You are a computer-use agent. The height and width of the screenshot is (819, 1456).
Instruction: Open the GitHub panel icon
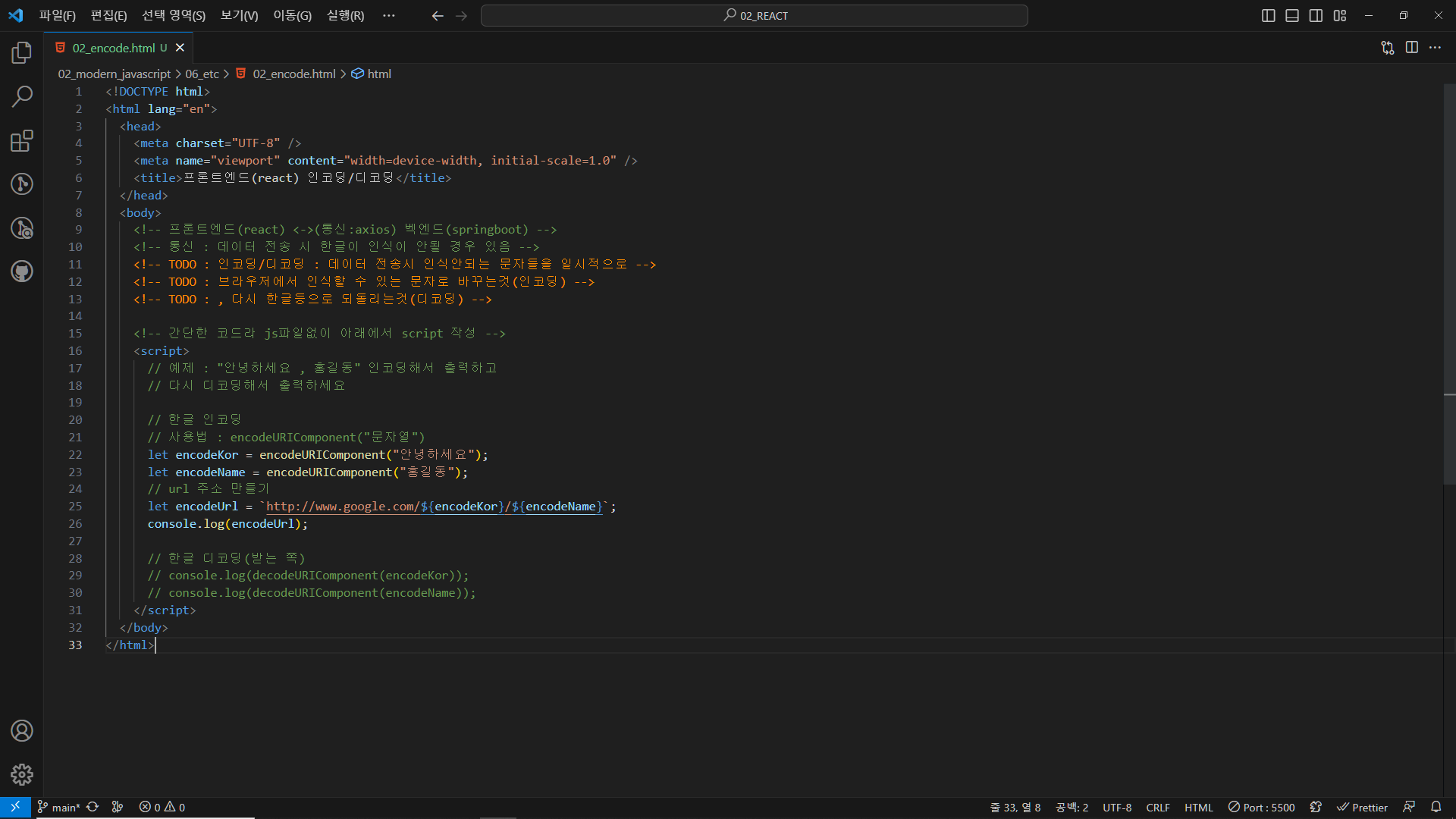[21, 271]
